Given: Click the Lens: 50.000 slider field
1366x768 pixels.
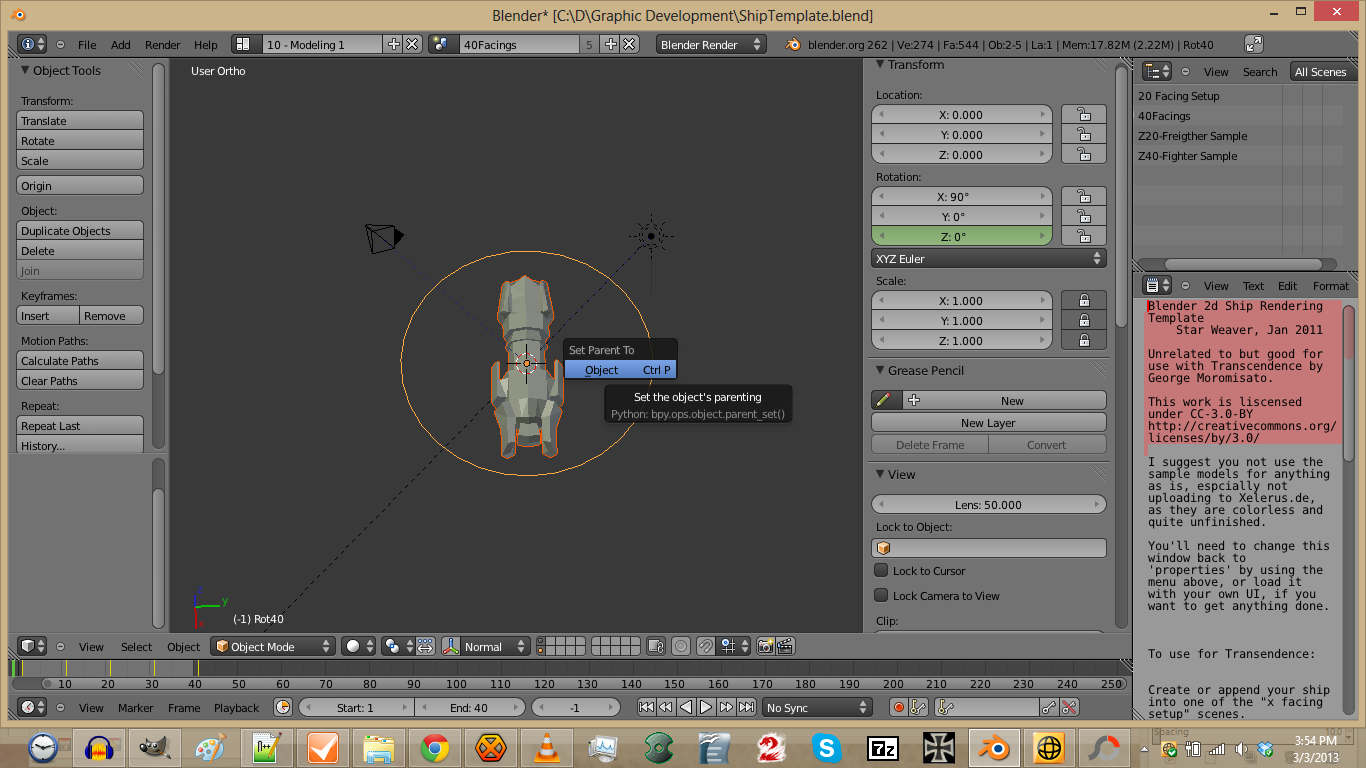Looking at the screenshot, I should 988,504.
